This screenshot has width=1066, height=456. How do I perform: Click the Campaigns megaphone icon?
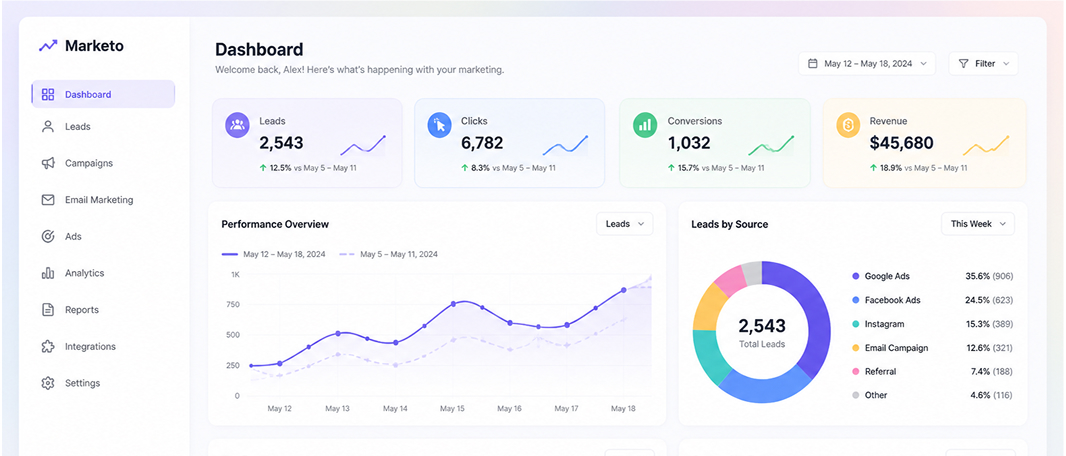tap(48, 163)
